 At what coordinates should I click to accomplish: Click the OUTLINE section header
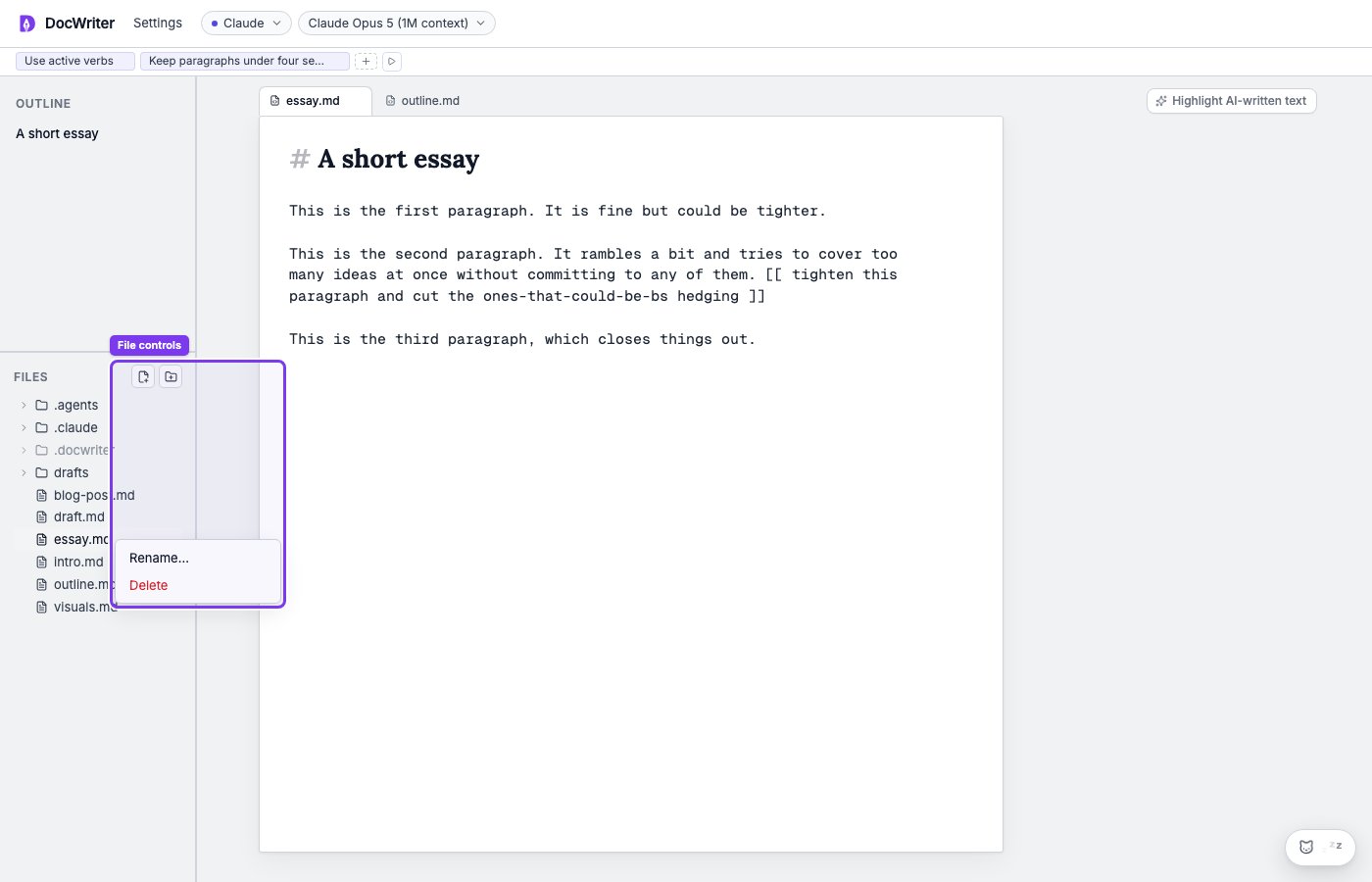43,104
